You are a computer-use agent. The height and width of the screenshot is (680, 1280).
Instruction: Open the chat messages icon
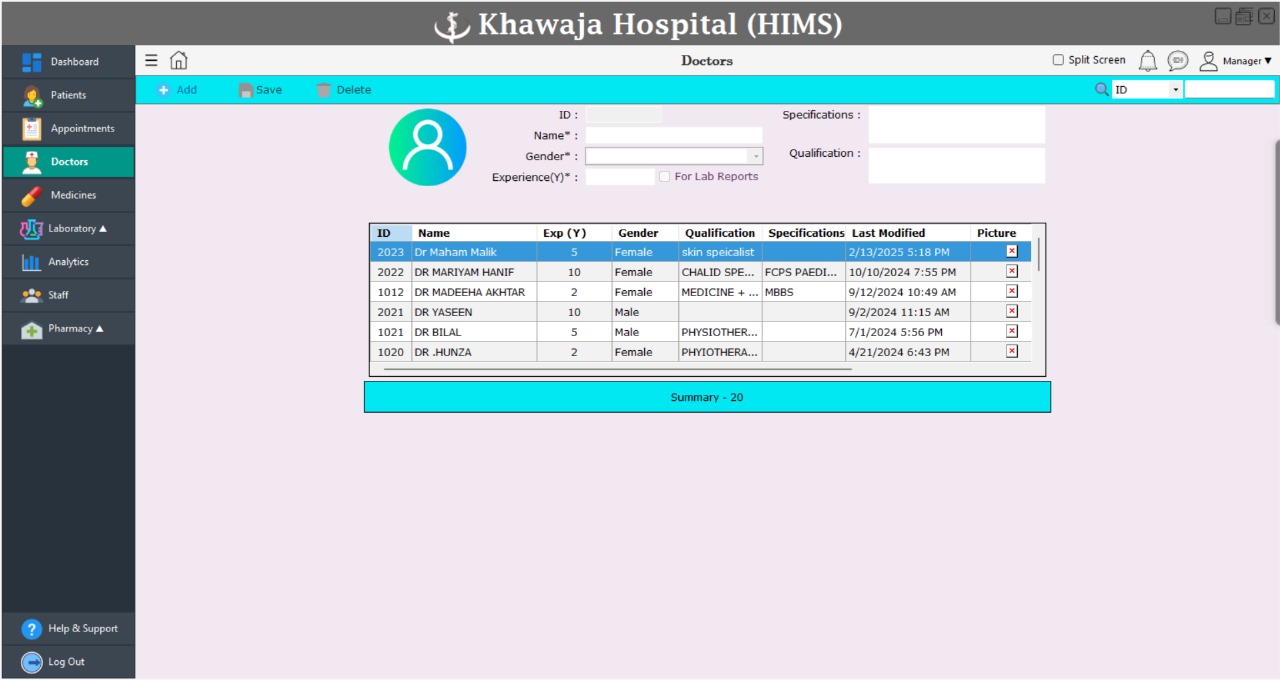click(1178, 61)
